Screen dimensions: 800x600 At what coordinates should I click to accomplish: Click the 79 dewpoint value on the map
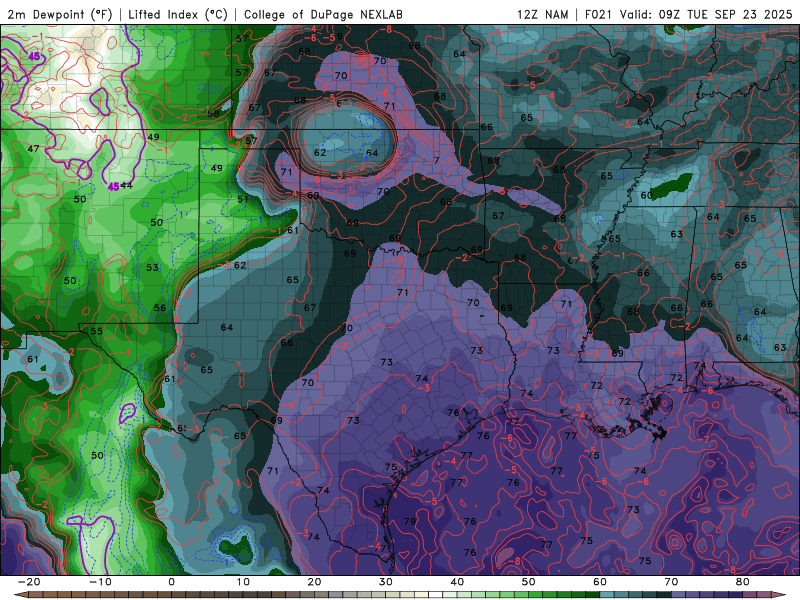[410, 521]
